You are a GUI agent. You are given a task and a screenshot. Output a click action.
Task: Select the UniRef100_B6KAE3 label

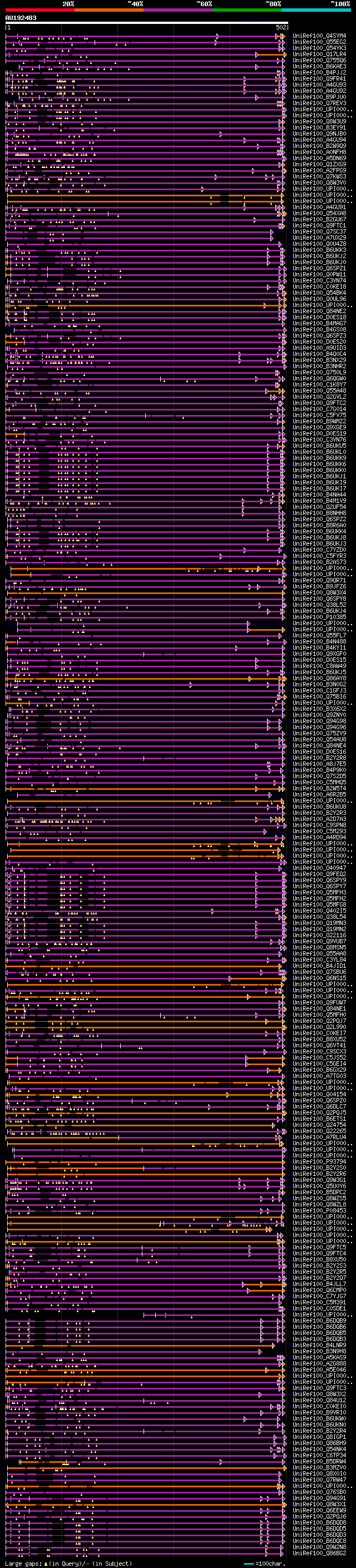[x=319, y=66]
